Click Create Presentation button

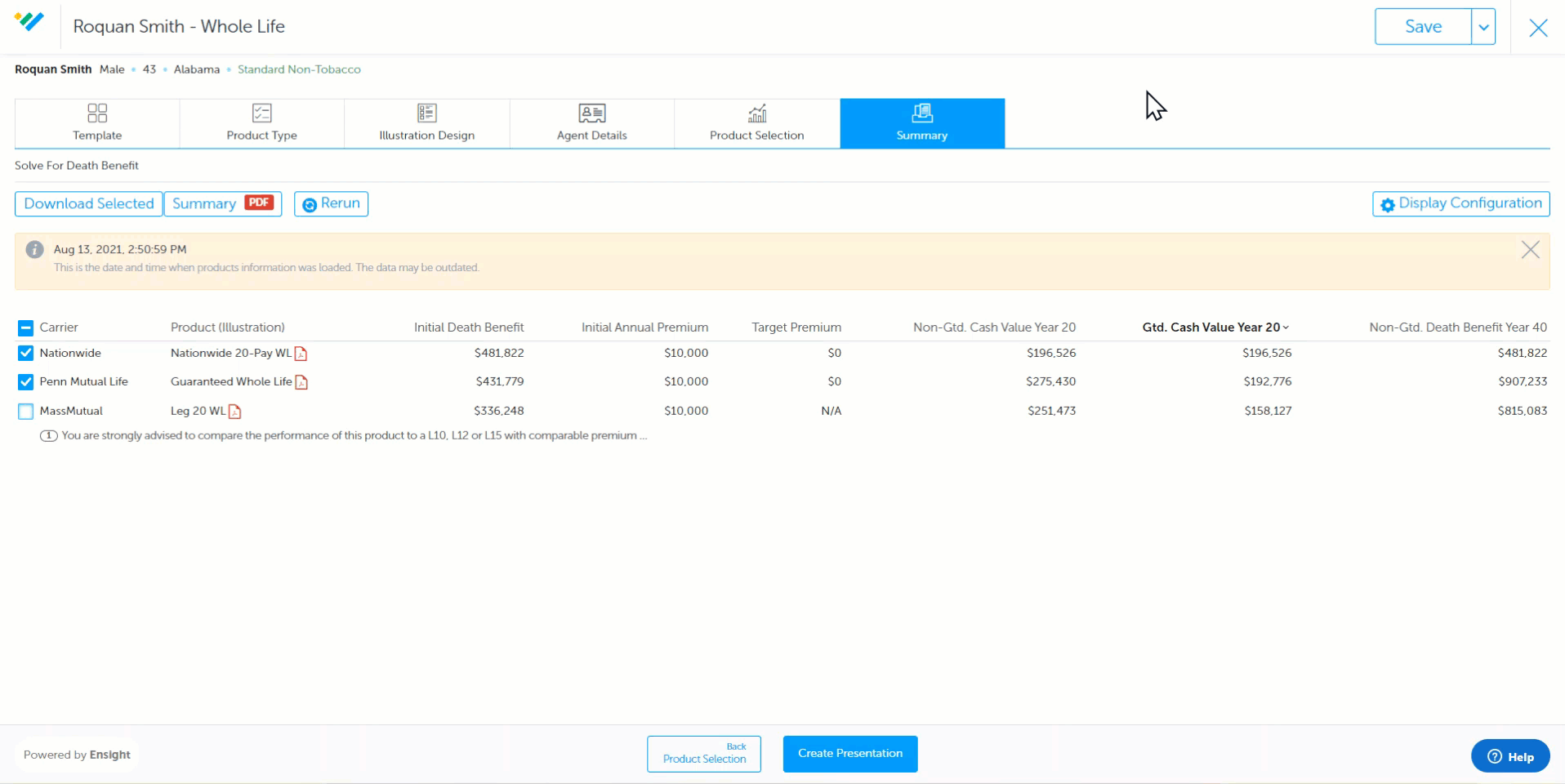850,754
